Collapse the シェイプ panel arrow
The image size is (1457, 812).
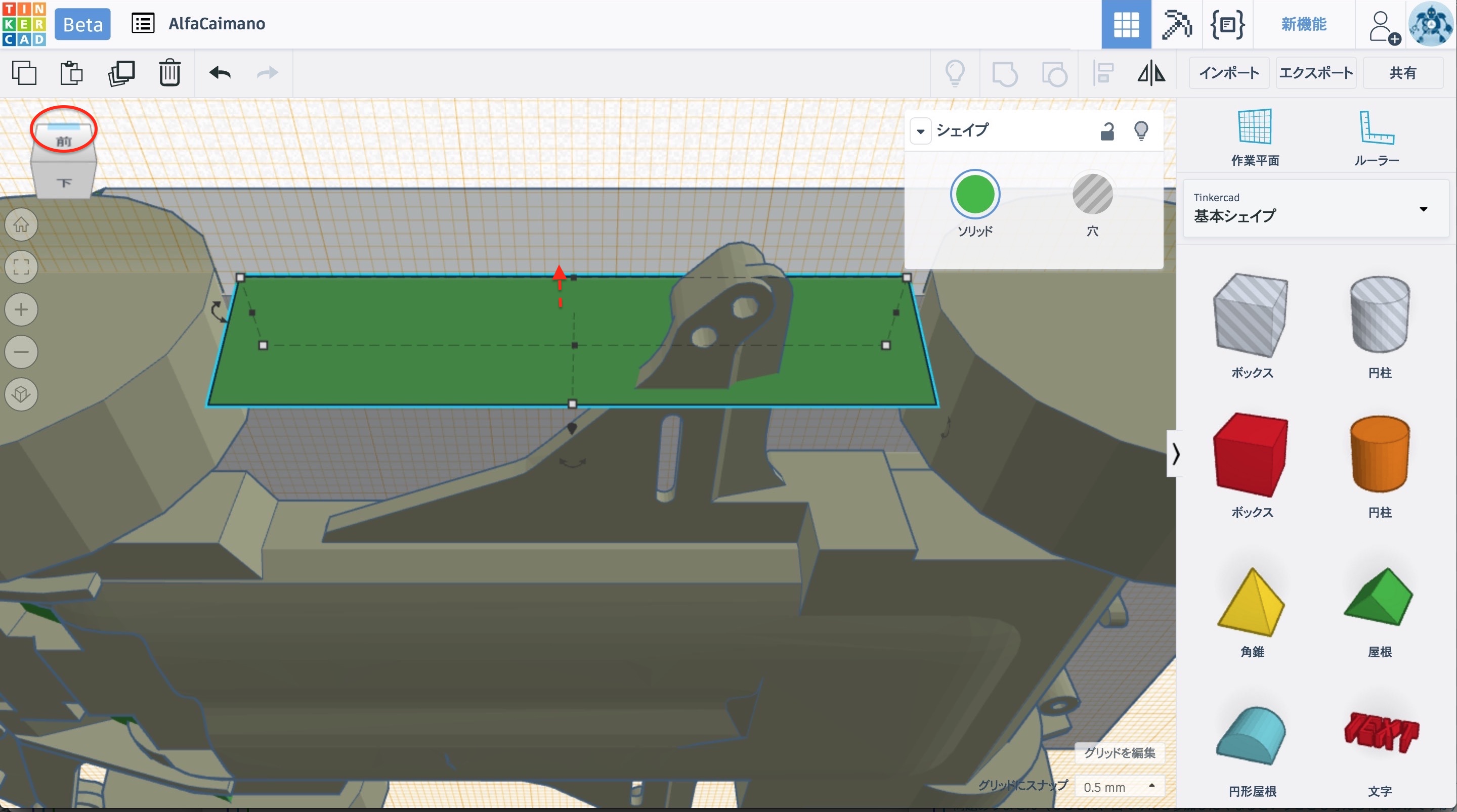920,131
